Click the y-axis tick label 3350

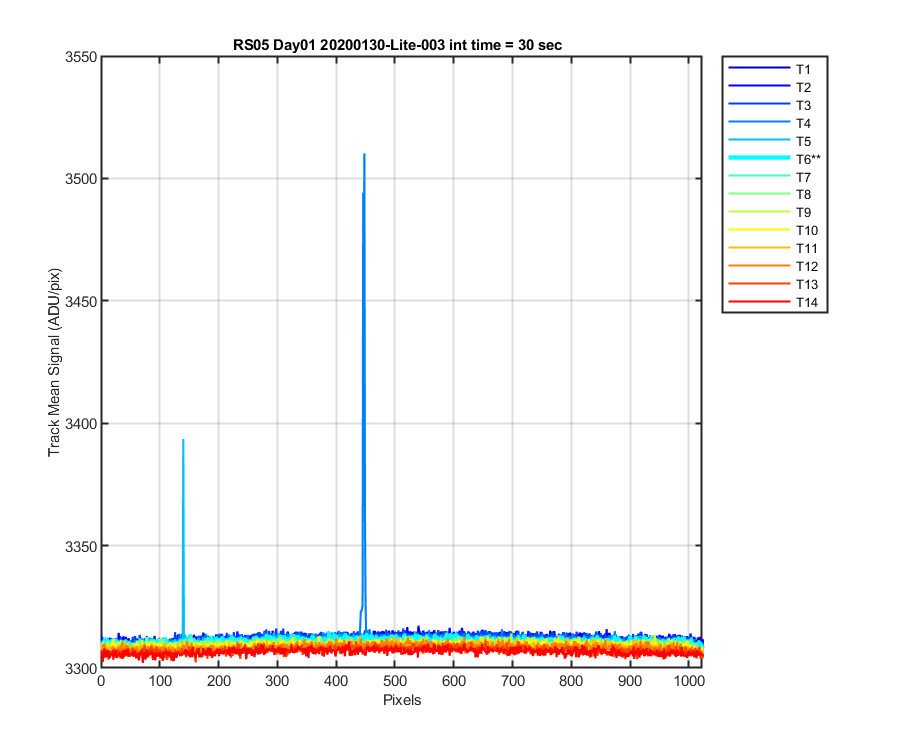pos(81,546)
